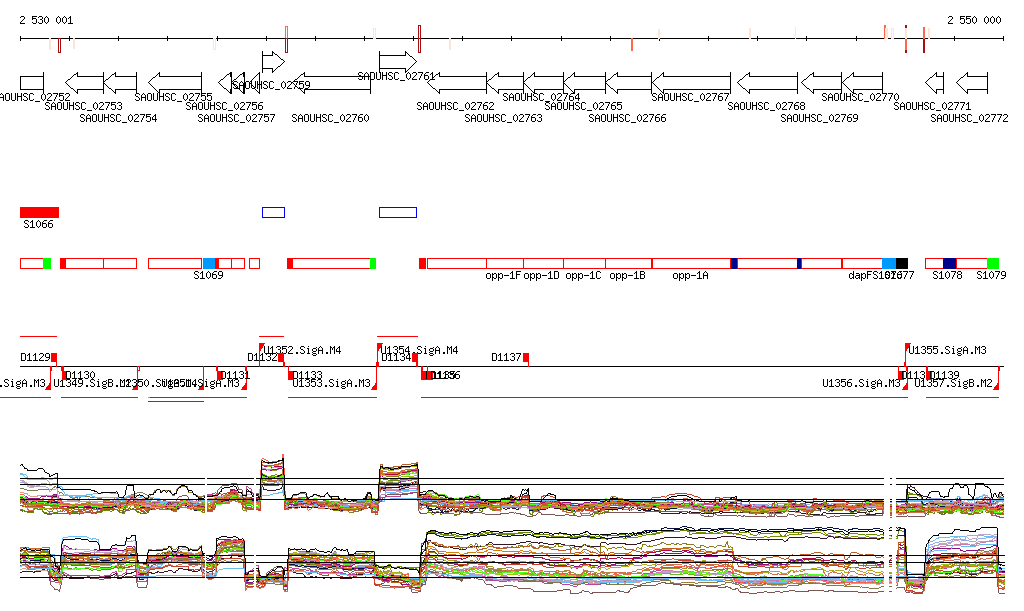Select the blue outlined box below SAOUHSC_02759
The width and height of the screenshot is (1024, 611).
pyautogui.click(x=273, y=212)
